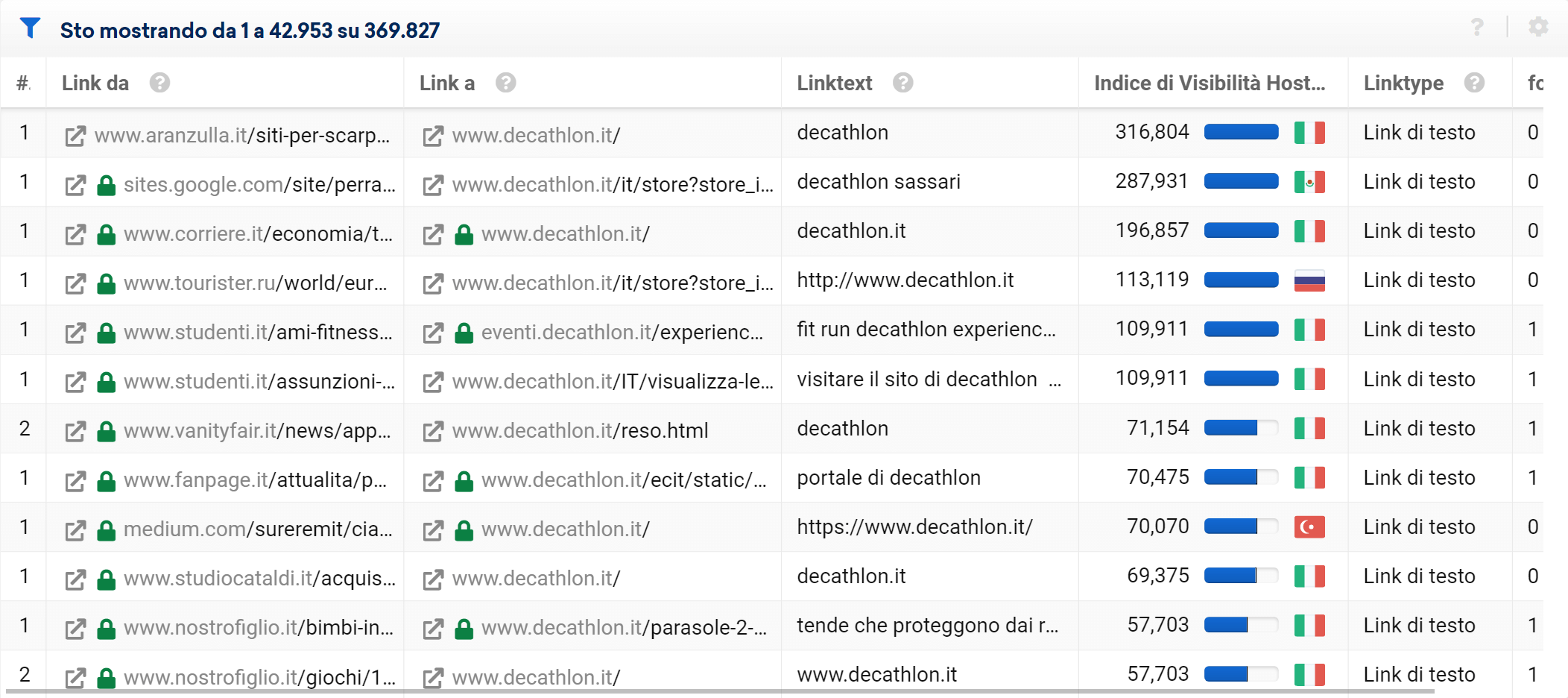Screen dimensions: 1568x698
Task: Click visibility value 113,119
Action: point(1152,280)
